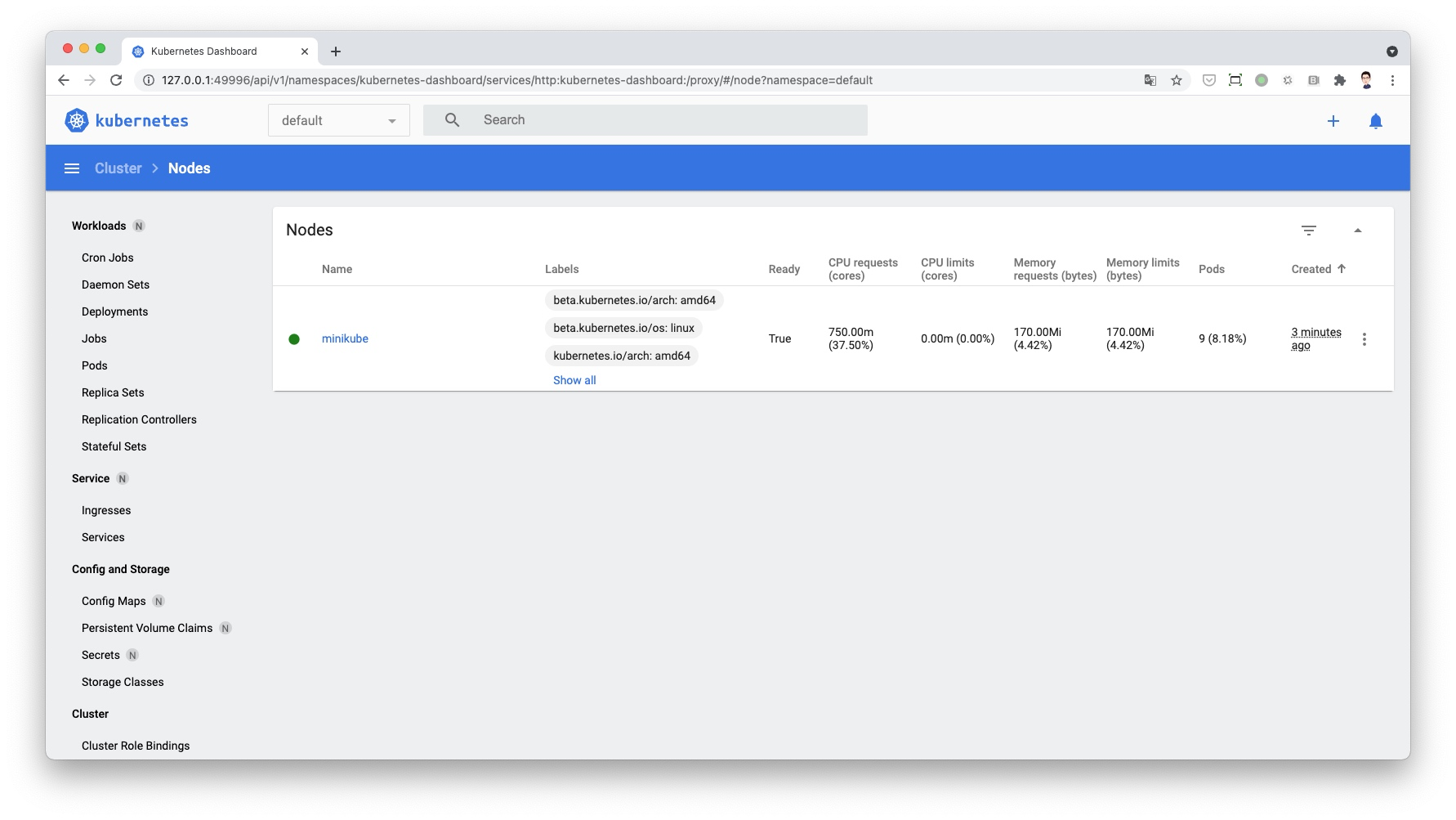The height and width of the screenshot is (820, 1456).
Task: Open Pods in sidebar
Action: coord(95,365)
